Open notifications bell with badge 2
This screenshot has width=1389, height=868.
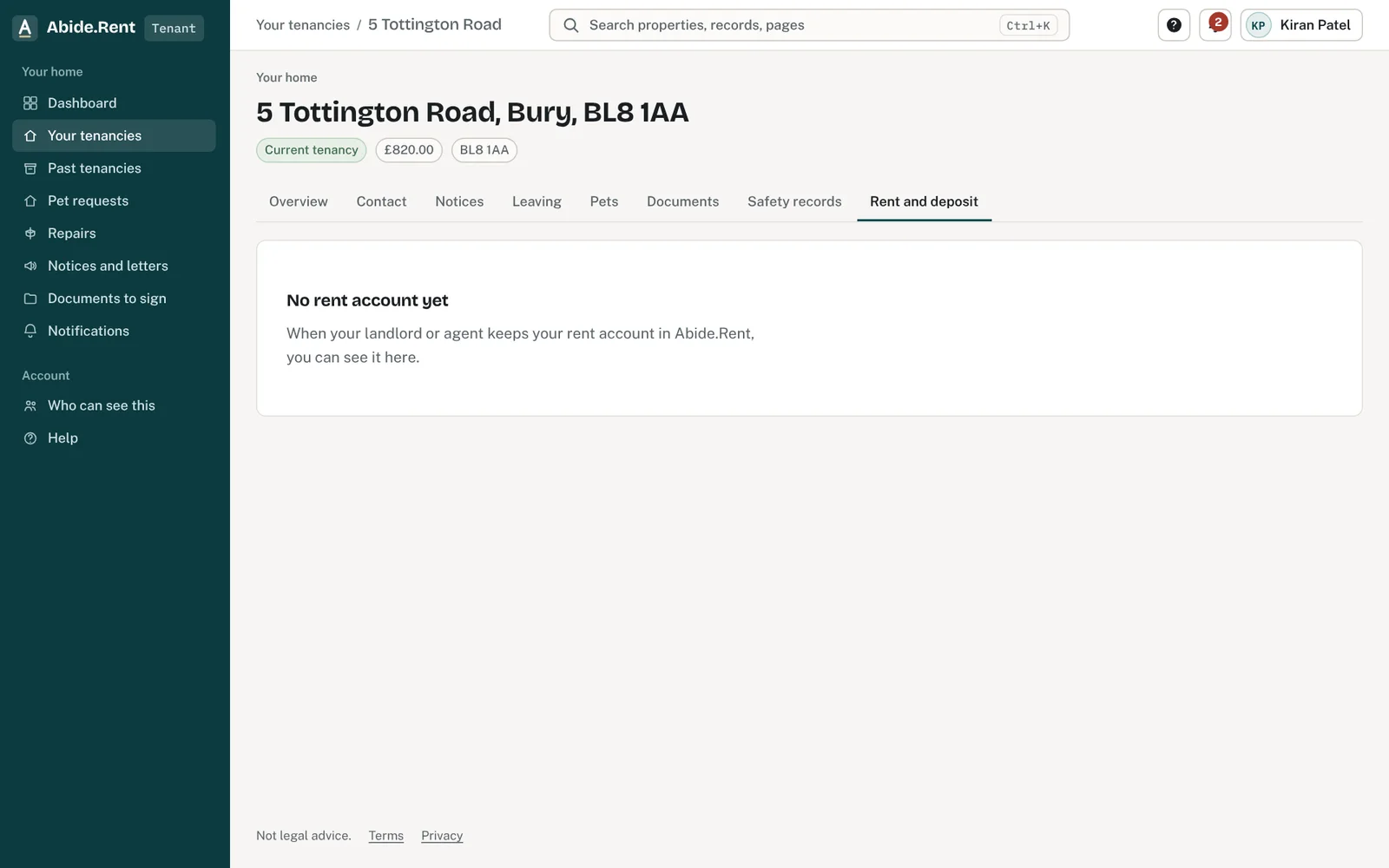coord(1215,25)
